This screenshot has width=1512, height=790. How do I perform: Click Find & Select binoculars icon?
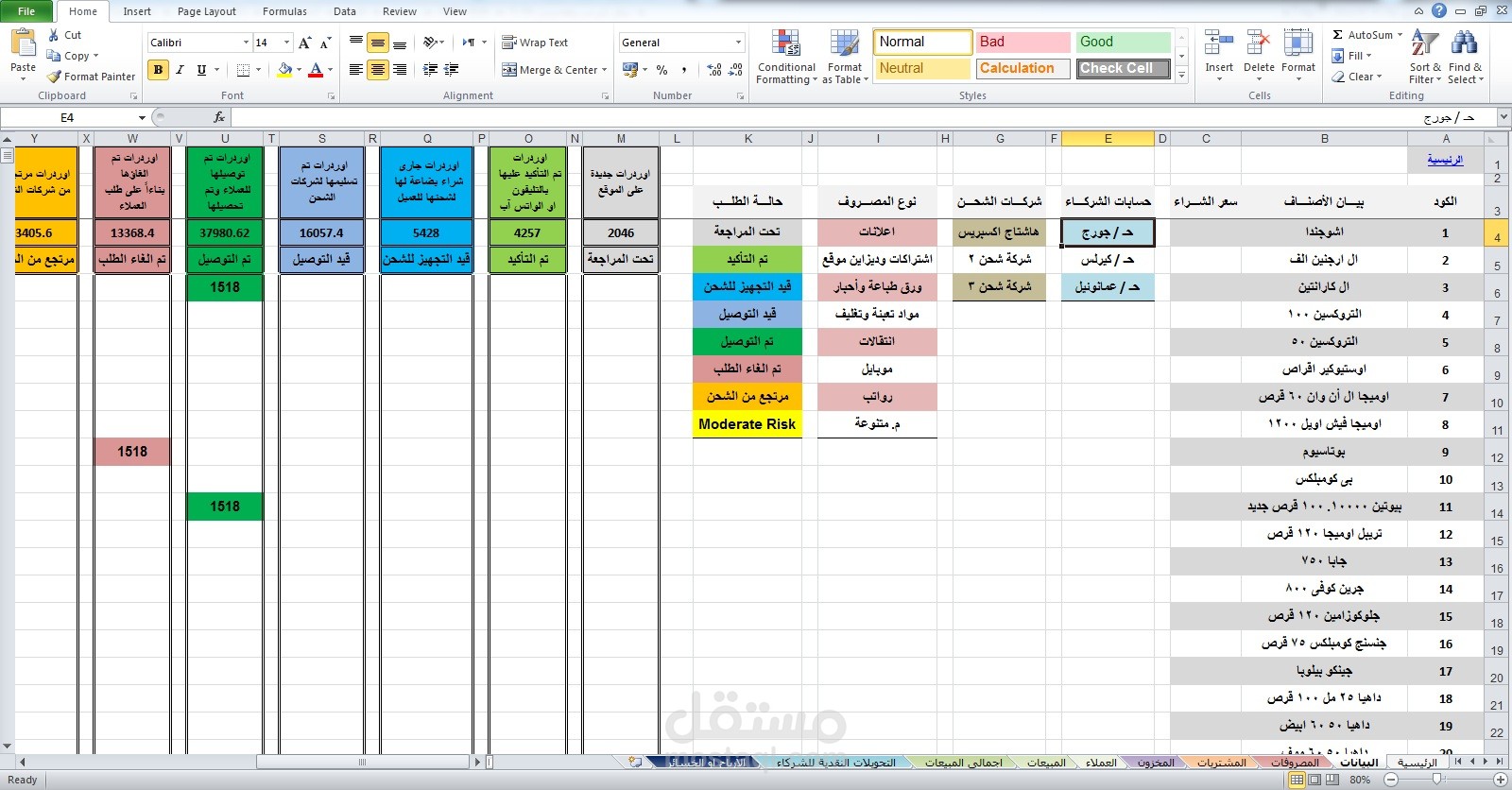point(1464,43)
